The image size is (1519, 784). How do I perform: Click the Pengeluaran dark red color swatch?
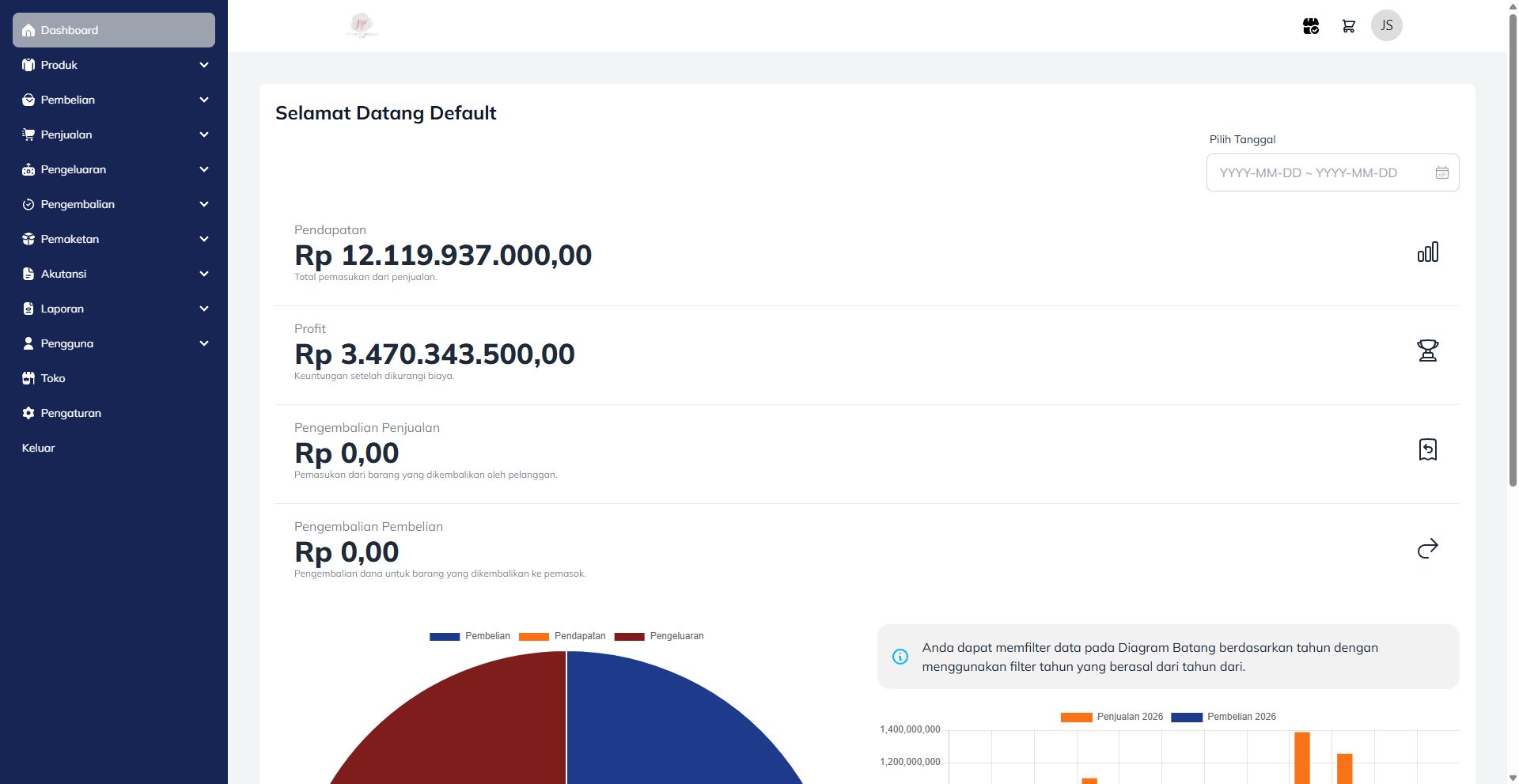(629, 637)
